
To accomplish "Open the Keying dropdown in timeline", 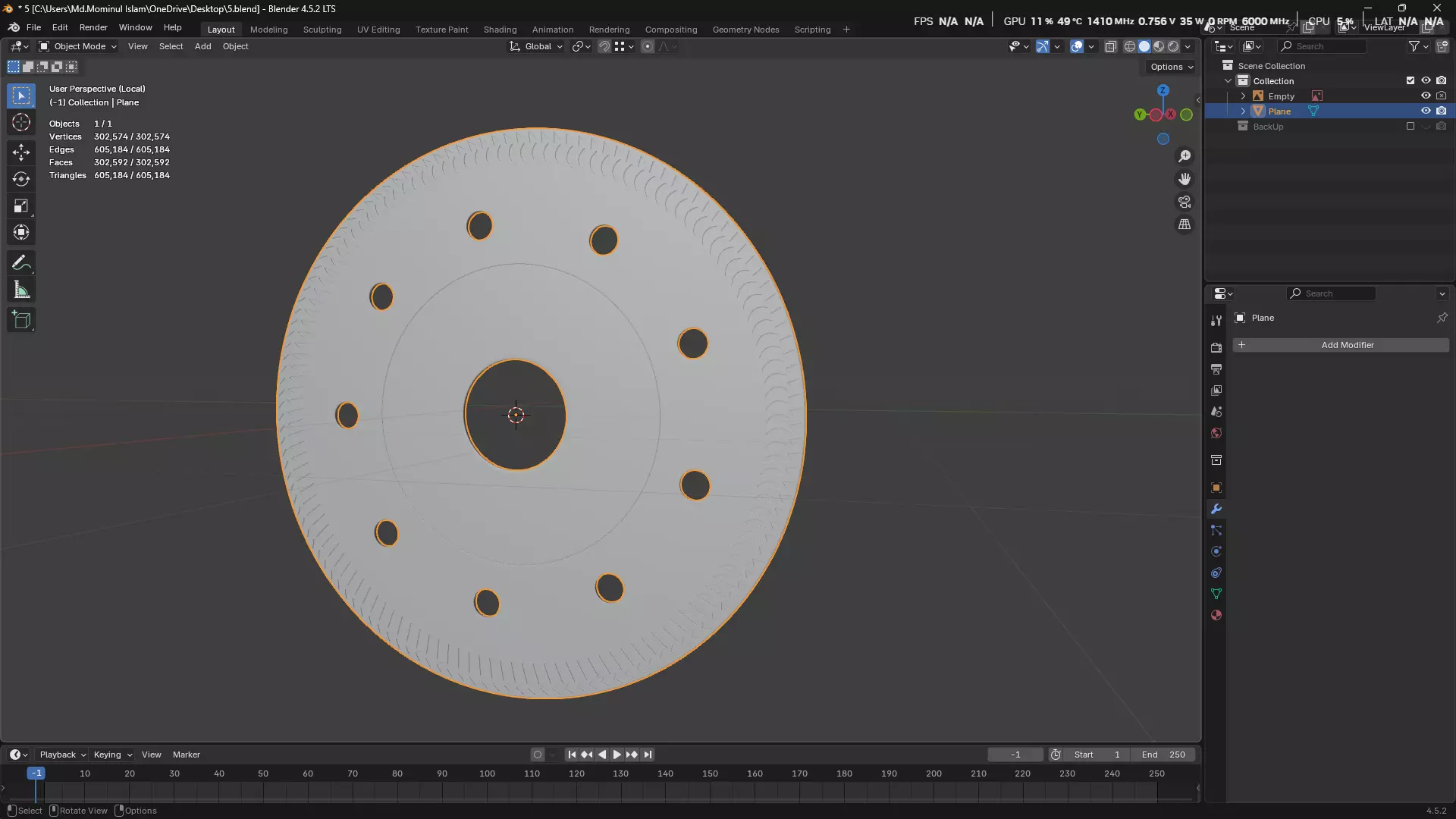I will coord(113,755).
